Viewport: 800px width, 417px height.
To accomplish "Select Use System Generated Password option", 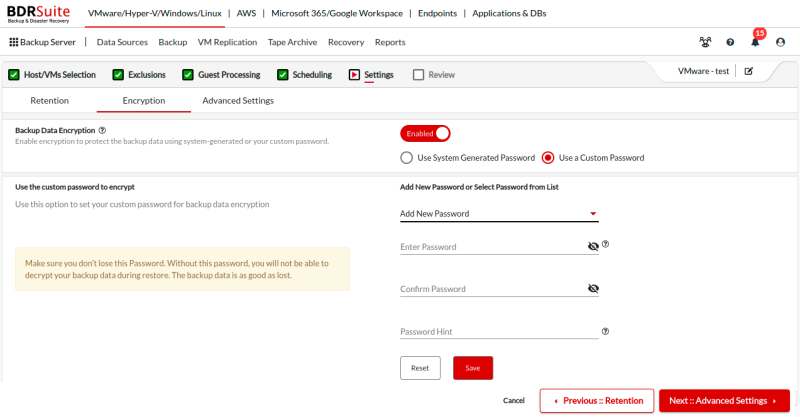I will coord(407,158).
